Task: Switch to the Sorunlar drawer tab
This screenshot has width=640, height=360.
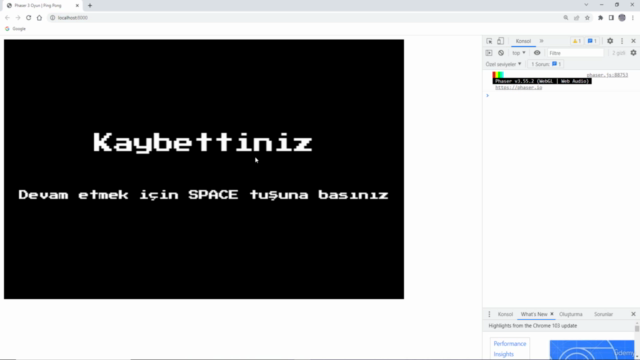Action: [603, 314]
